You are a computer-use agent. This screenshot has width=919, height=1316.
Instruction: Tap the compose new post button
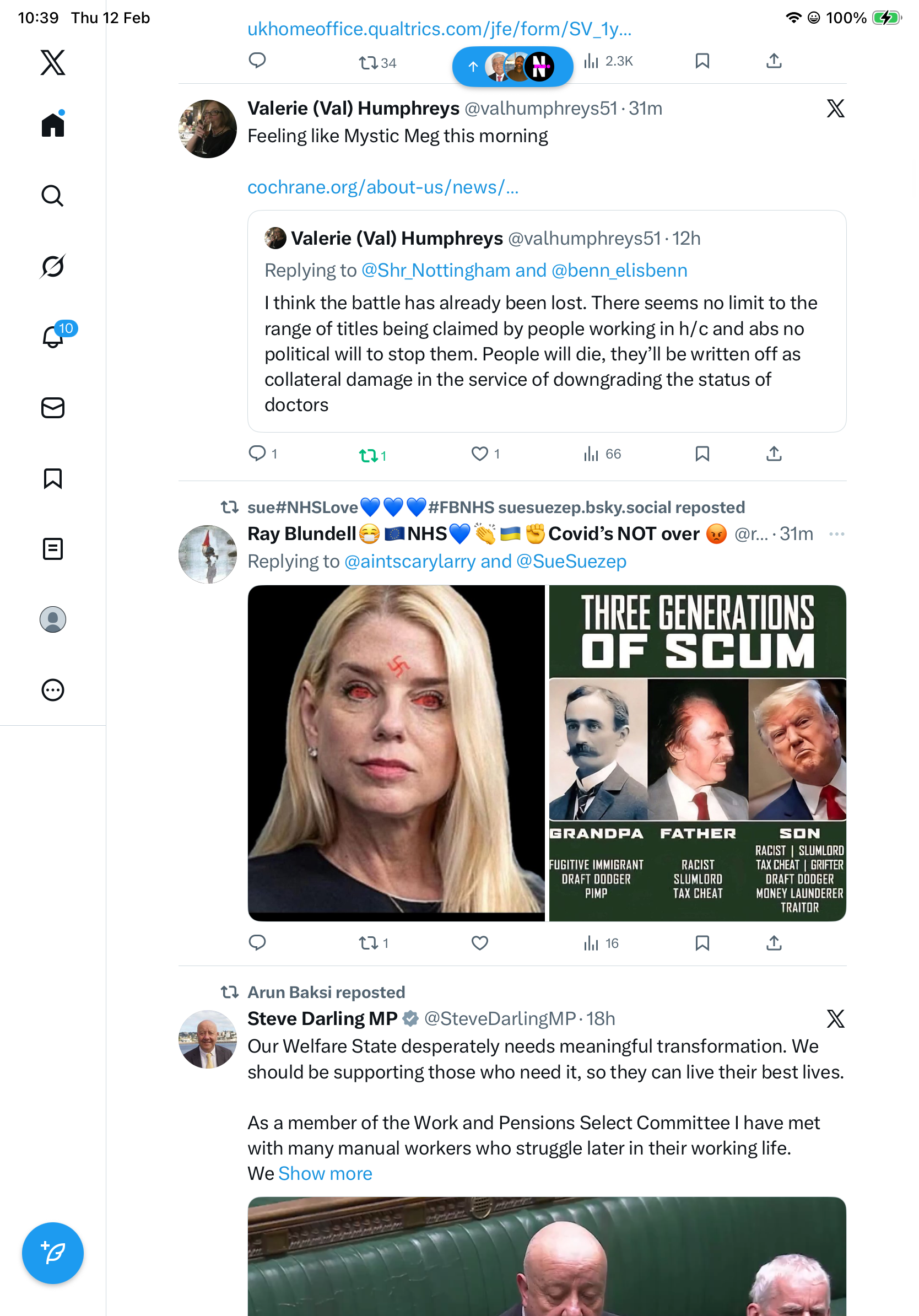(x=52, y=1253)
